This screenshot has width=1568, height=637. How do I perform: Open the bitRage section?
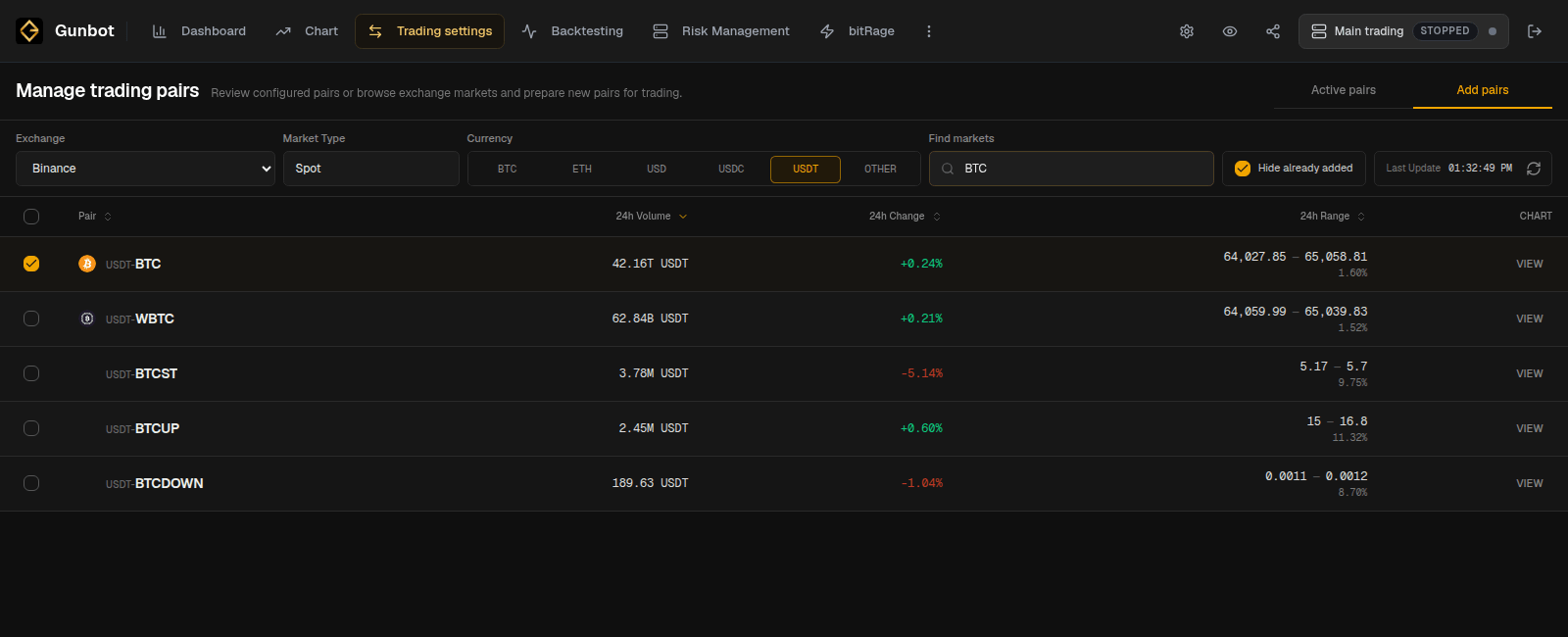tap(857, 31)
